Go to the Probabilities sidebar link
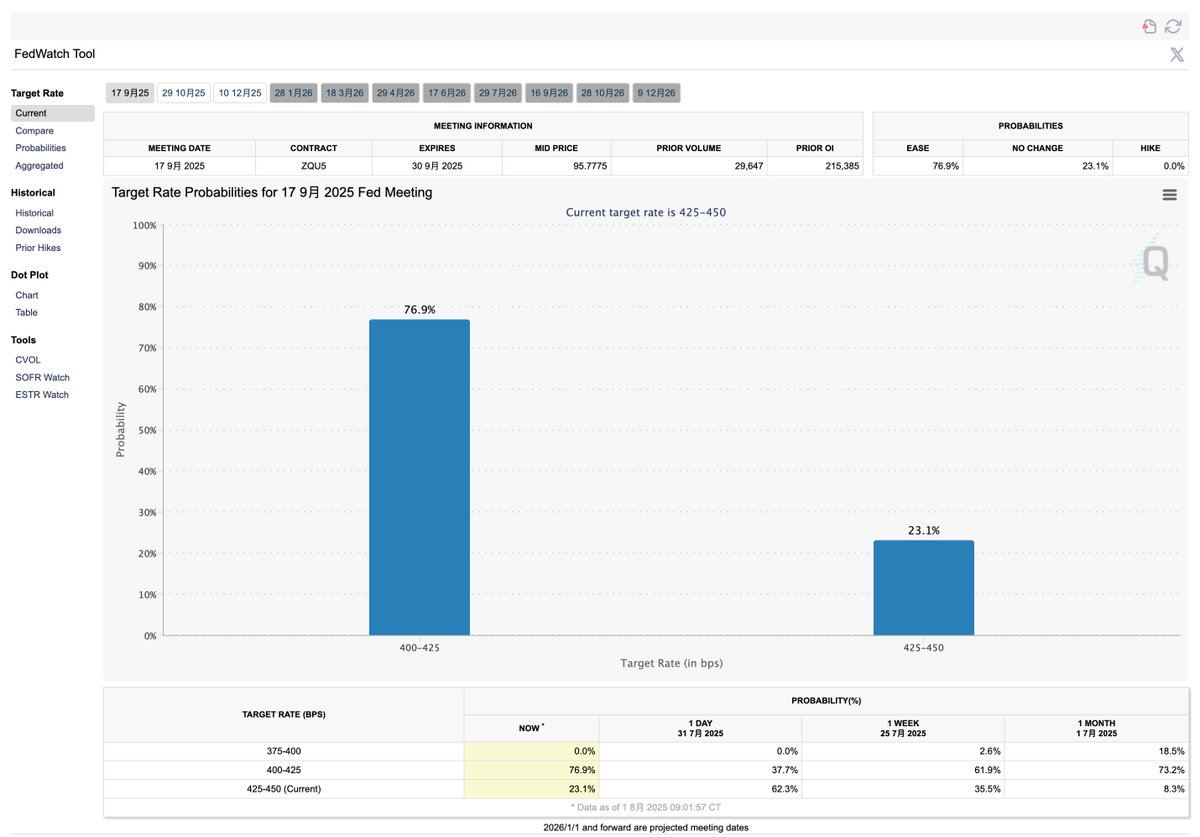 click(41, 148)
